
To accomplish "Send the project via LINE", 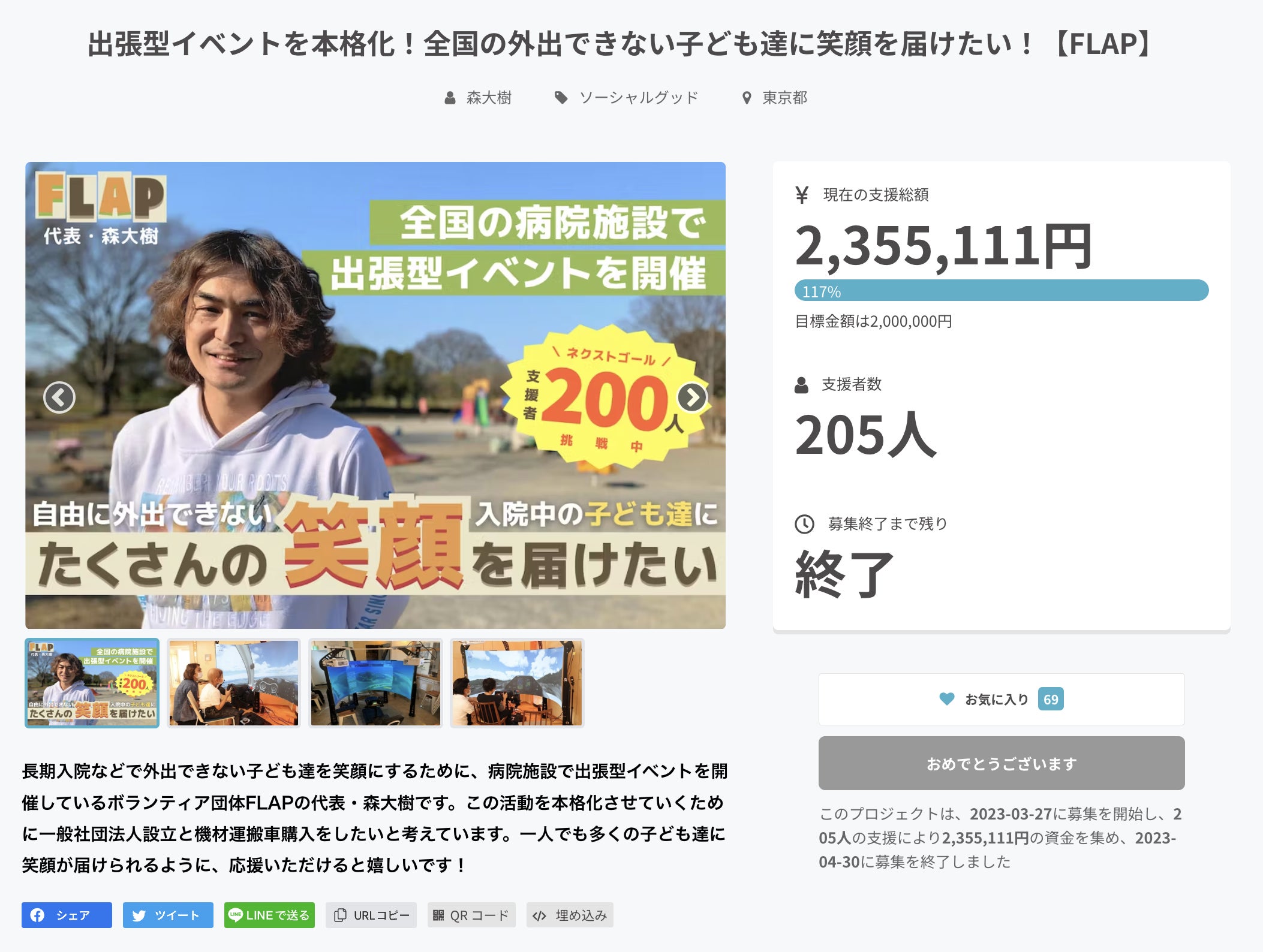I will (x=269, y=915).
